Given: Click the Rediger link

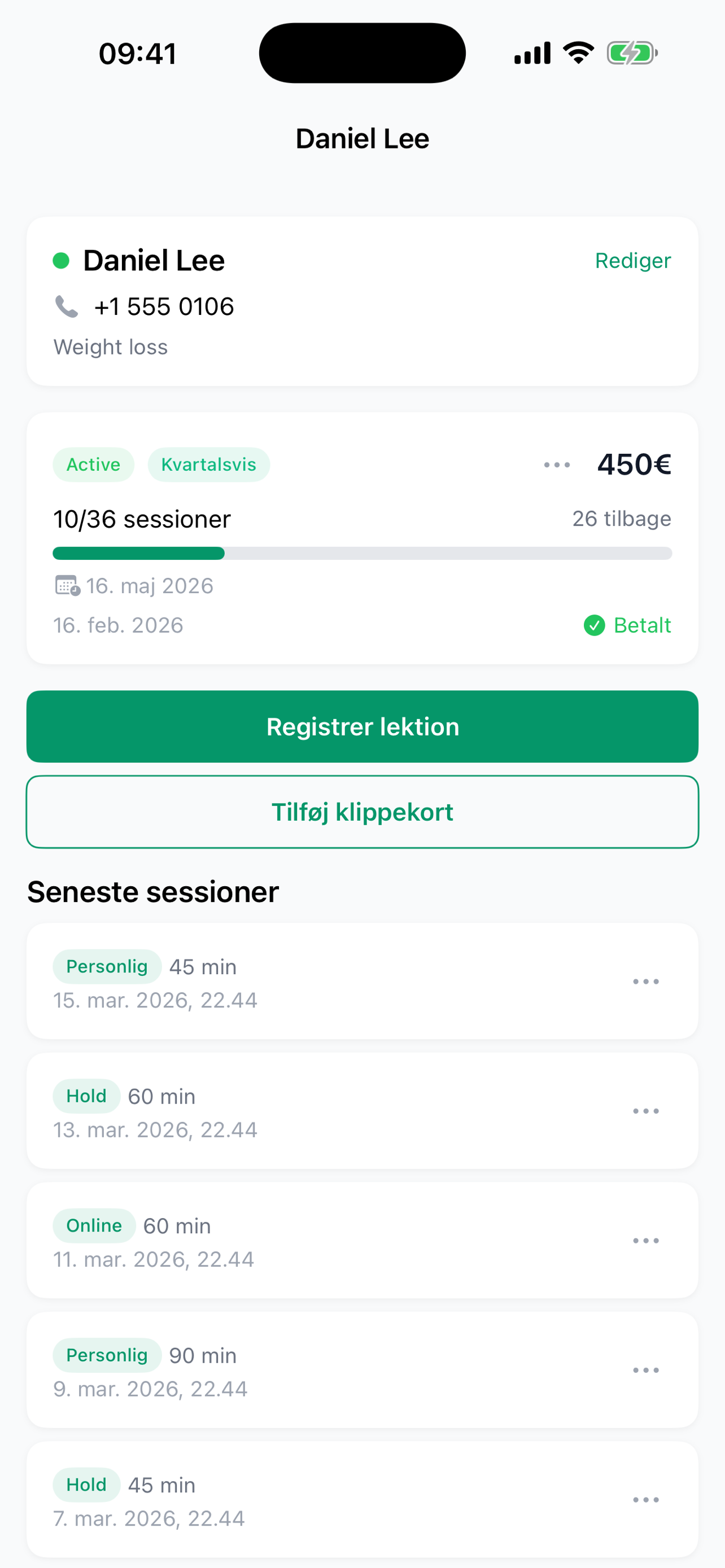Looking at the screenshot, I should 632,261.
